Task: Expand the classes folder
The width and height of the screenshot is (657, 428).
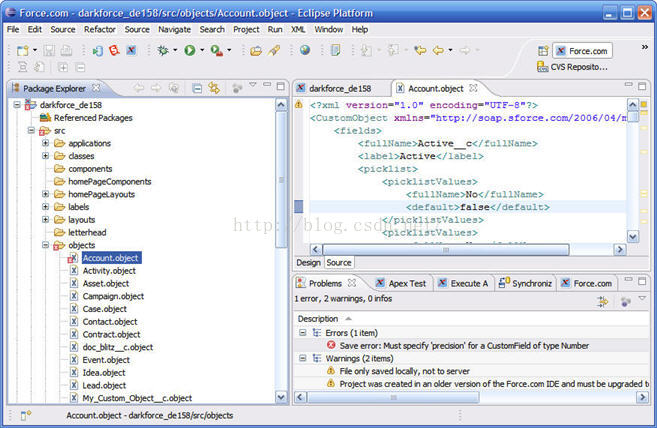Action: 45,156
